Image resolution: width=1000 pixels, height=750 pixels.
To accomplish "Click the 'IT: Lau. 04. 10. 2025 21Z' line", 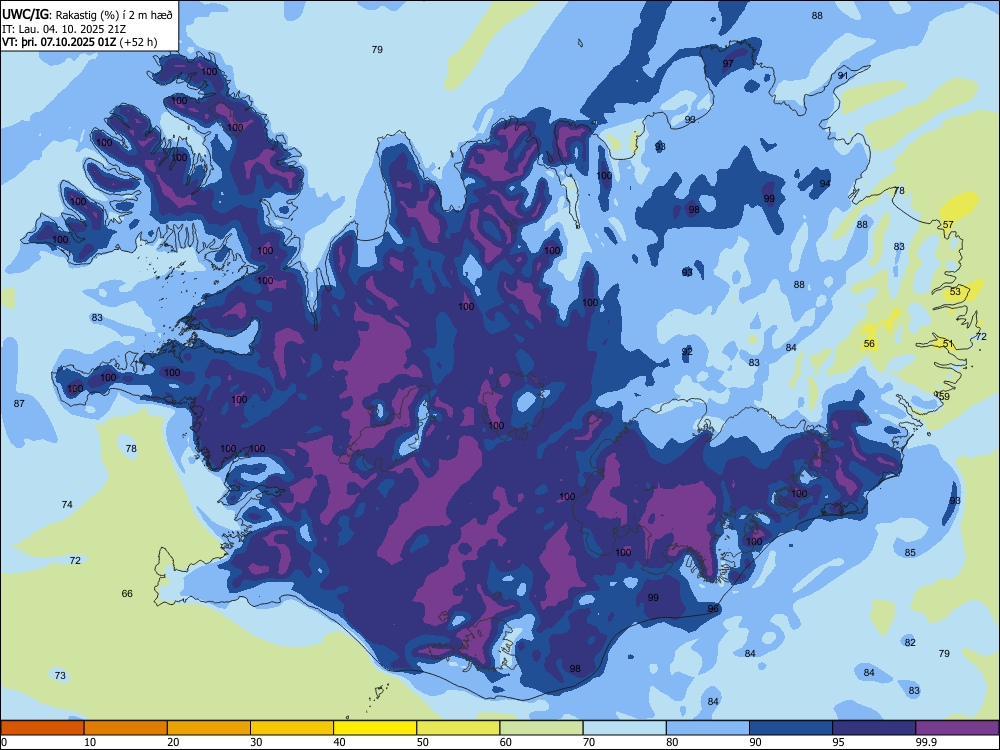I will coord(64,29).
